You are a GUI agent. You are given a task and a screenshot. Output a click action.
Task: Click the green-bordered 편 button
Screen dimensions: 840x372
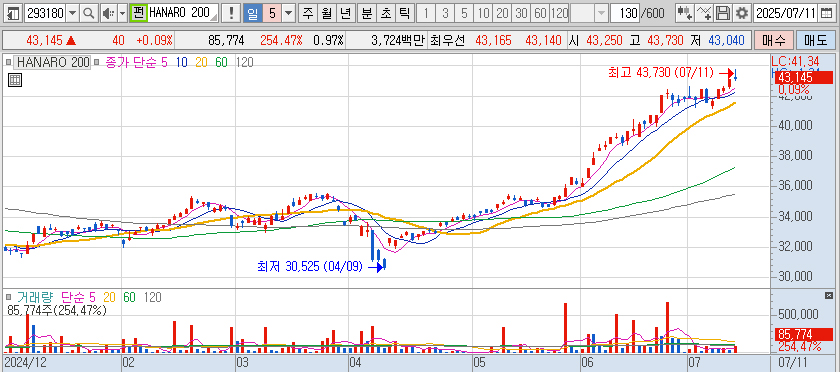pyautogui.click(x=138, y=13)
